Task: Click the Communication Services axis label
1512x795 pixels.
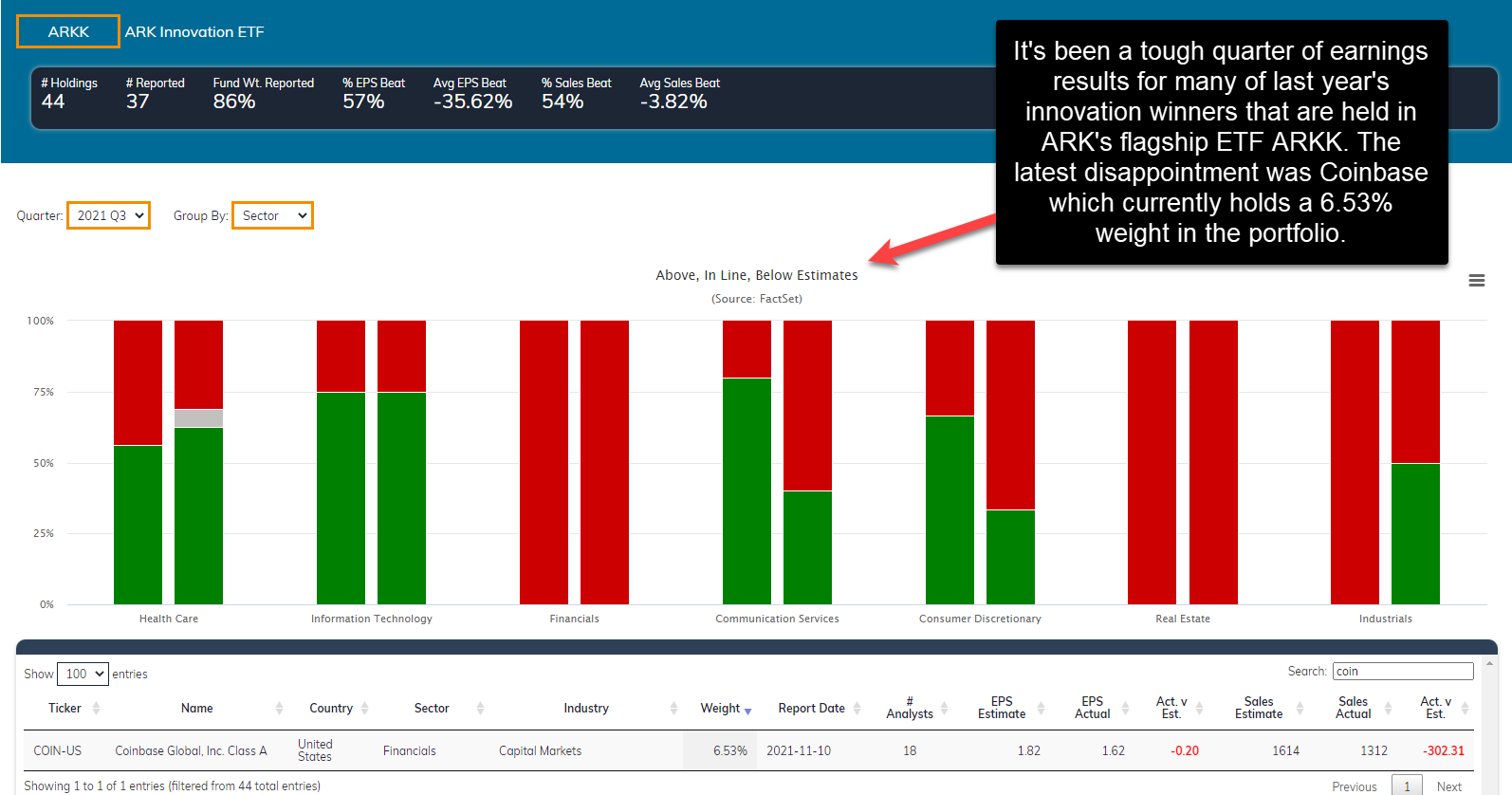Action: point(777,619)
